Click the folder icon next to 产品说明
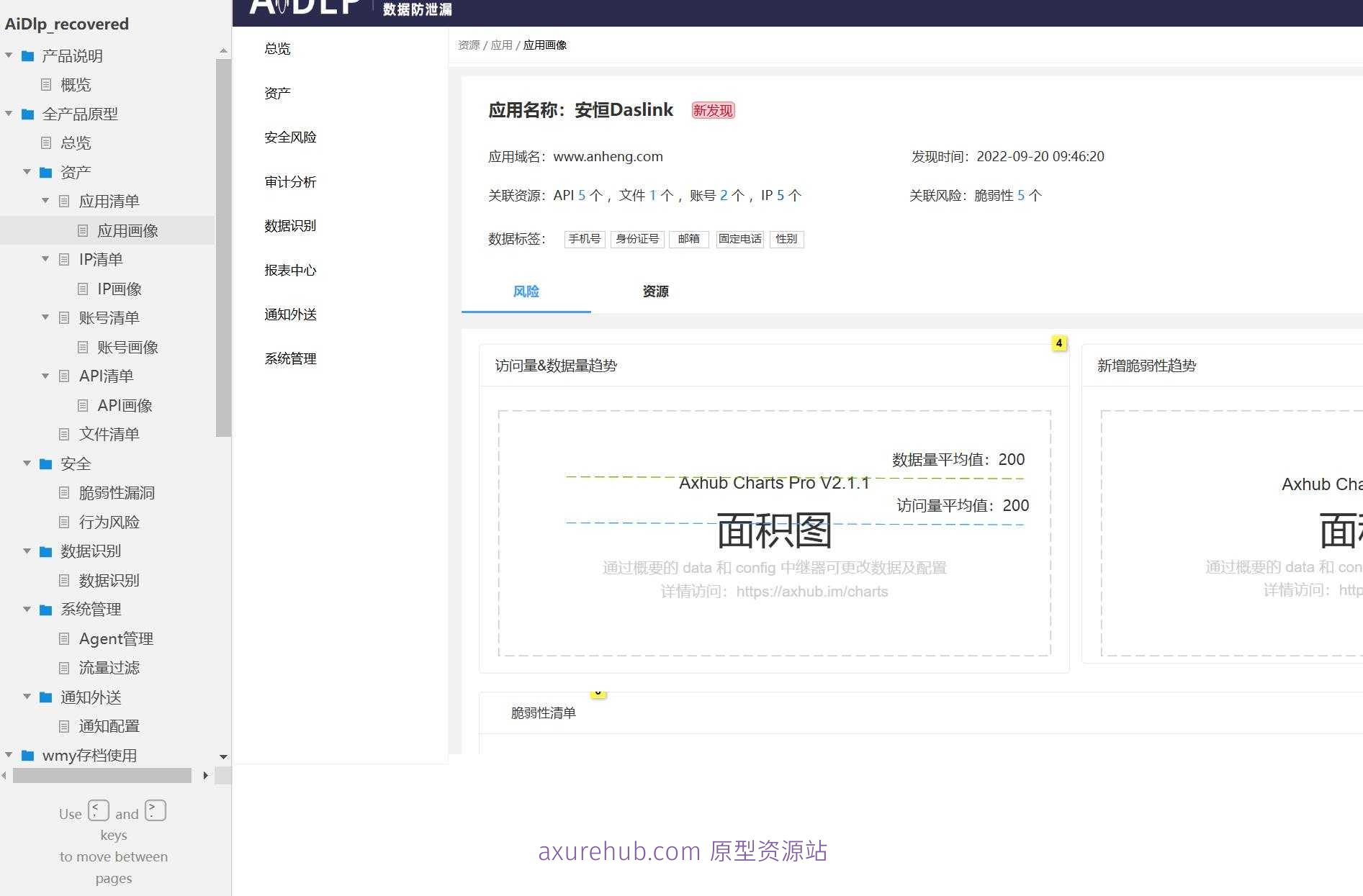 [27, 55]
